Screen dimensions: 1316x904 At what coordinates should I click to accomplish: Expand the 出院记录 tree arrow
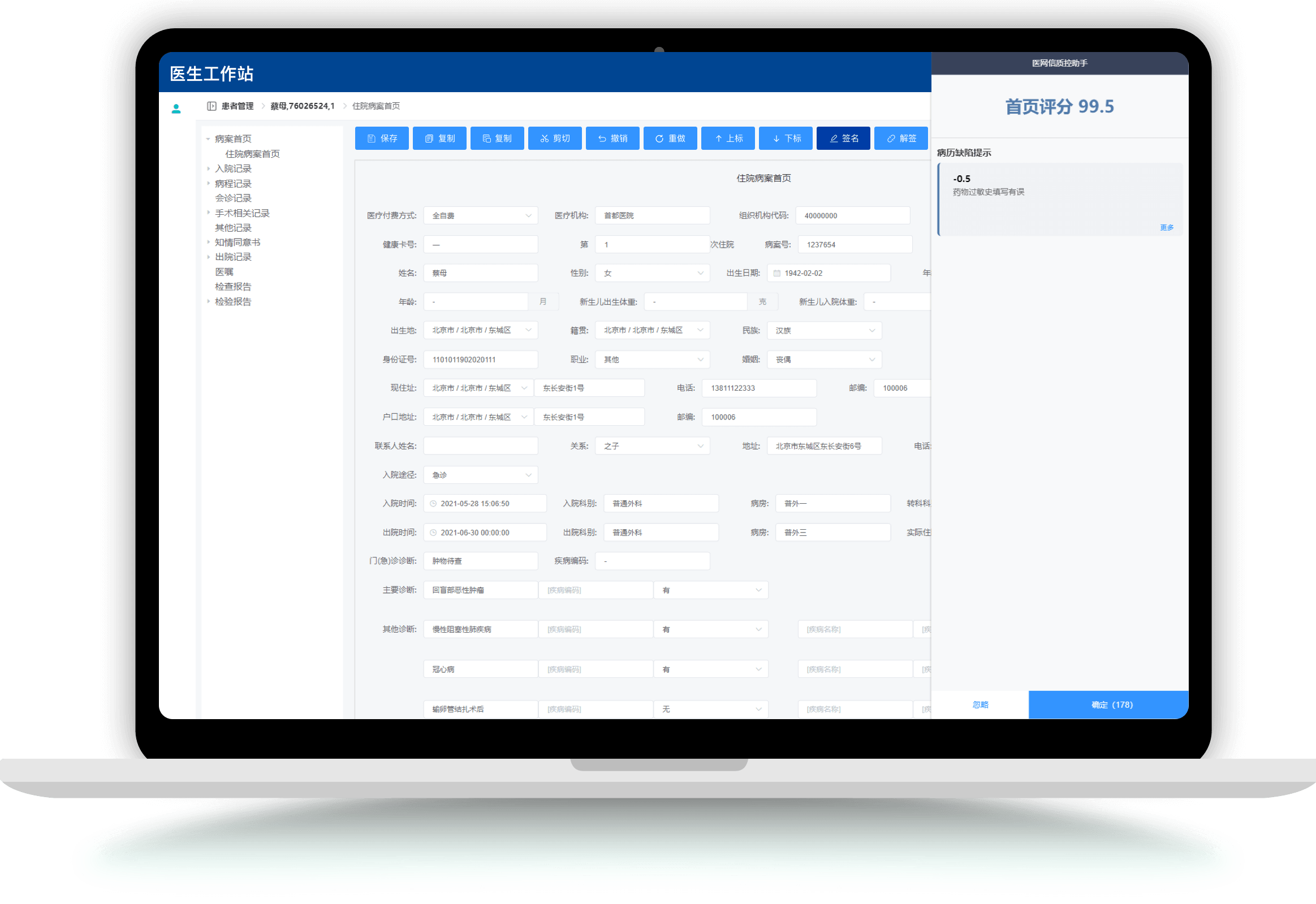pyautogui.click(x=208, y=257)
